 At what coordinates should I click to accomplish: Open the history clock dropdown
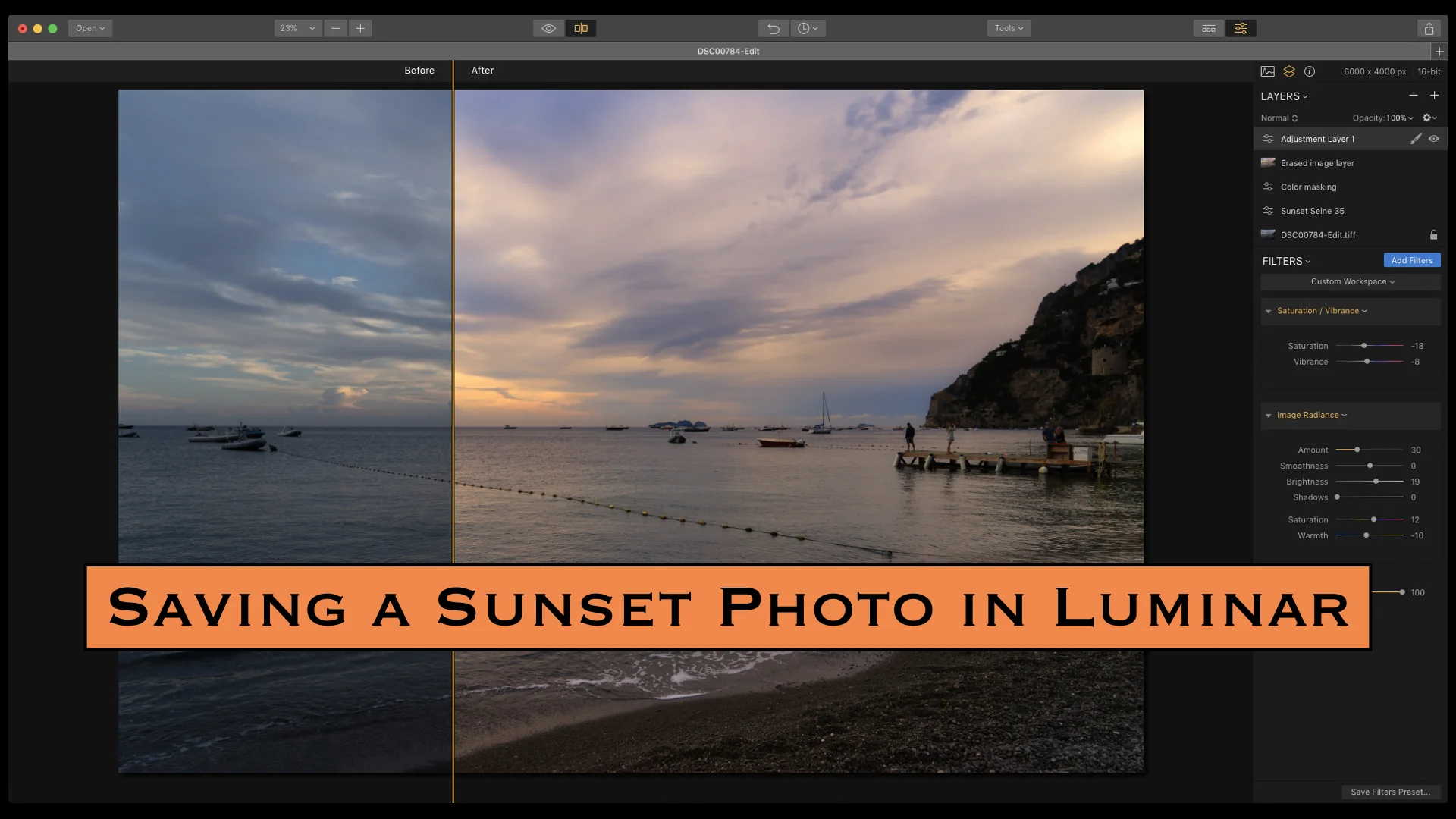[x=808, y=28]
